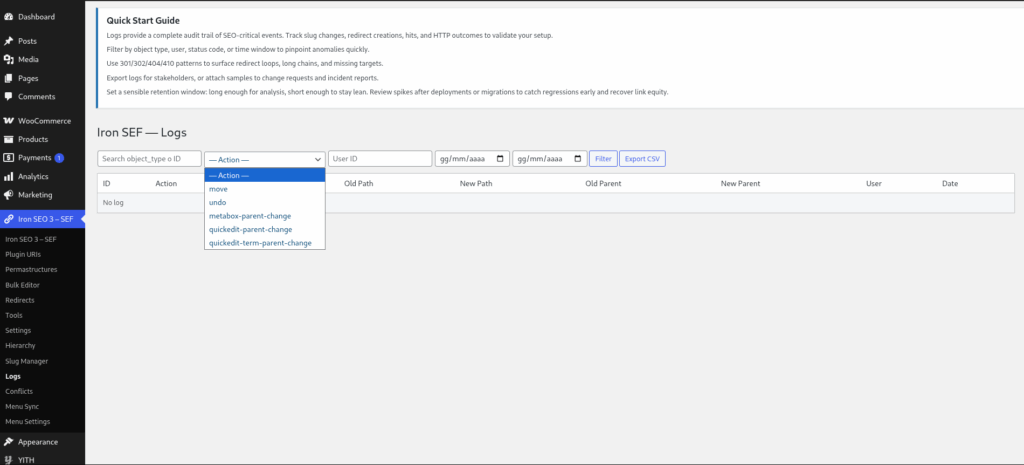Screen dimensions: 1024x465
Task: Open WooCommerce menu item
Action: pos(42,121)
